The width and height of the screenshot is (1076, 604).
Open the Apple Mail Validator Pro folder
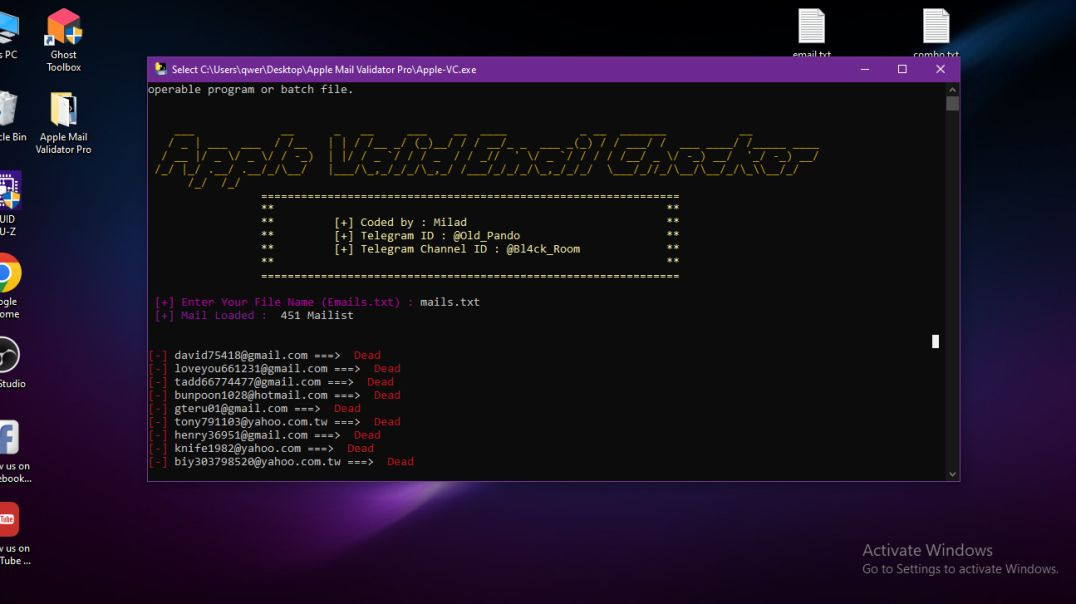pyautogui.click(x=63, y=124)
